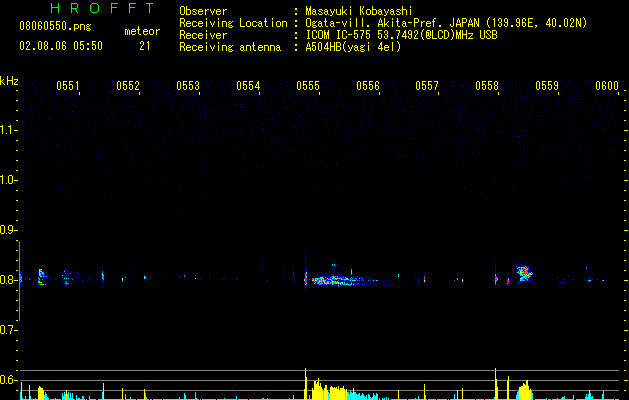The image size is (629, 400).
Task: Click the date stamp 02.08.06 05:50
Action: pyautogui.click(x=61, y=46)
